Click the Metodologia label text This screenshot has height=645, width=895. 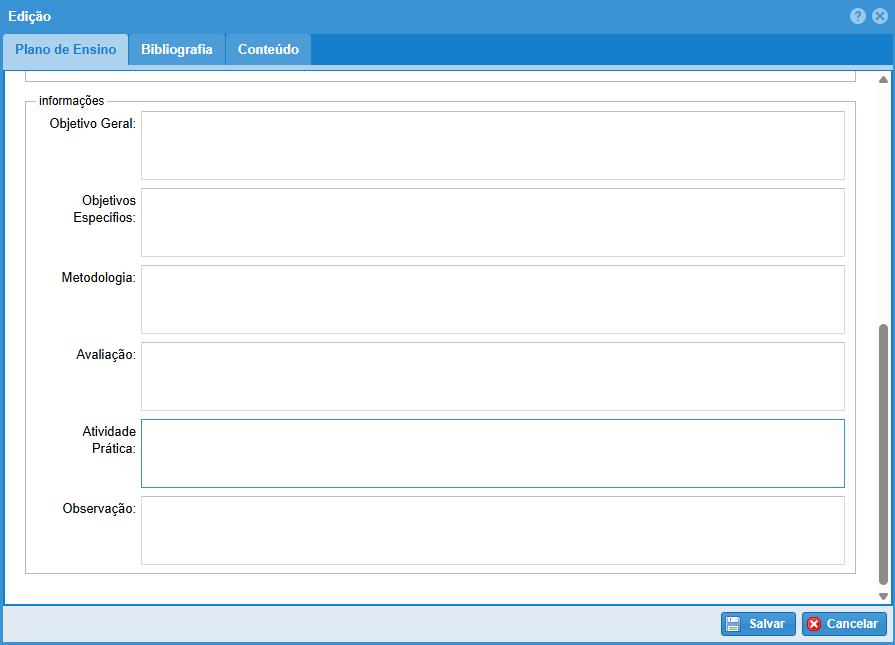[x=98, y=277]
